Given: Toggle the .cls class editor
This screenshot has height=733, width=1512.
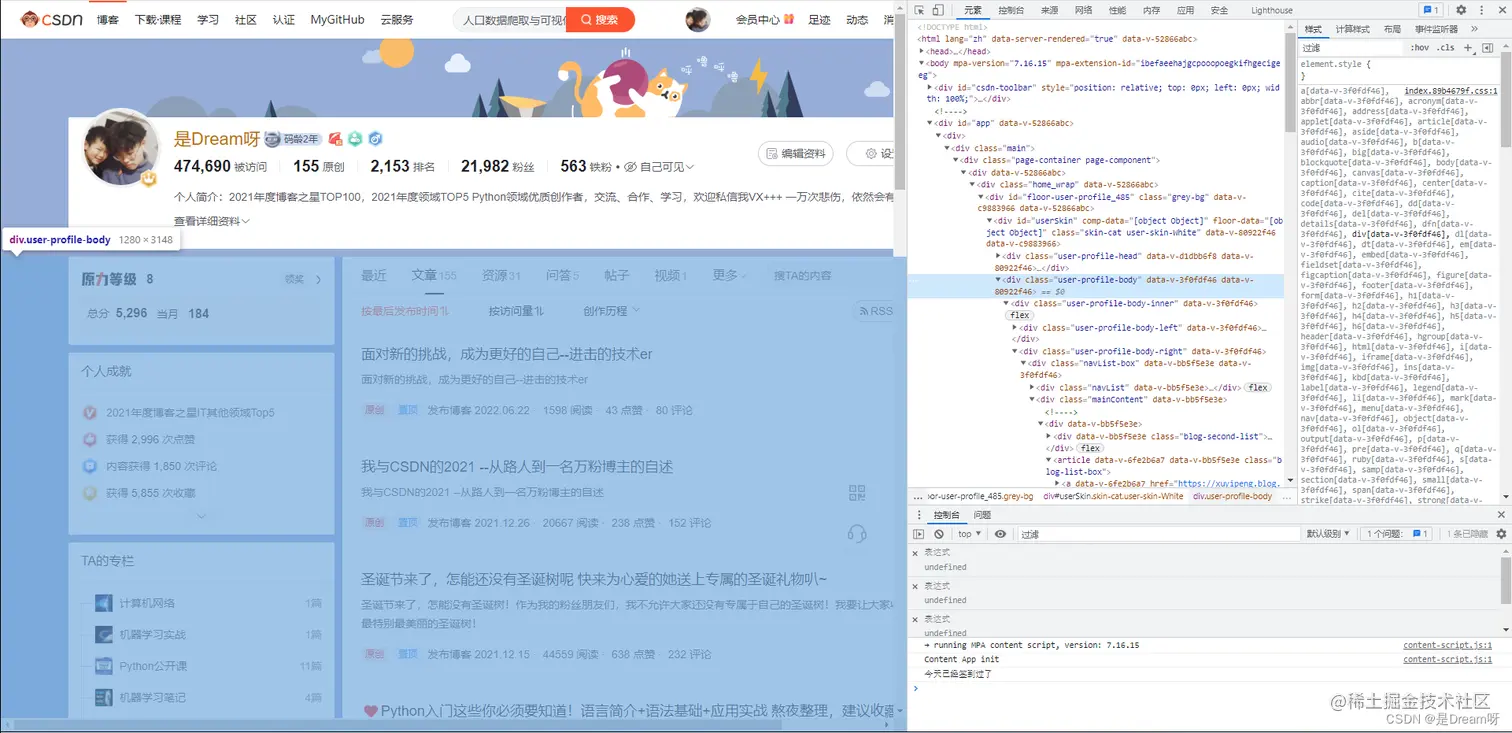Looking at the screenshot, I should (x=1446, y=47).
